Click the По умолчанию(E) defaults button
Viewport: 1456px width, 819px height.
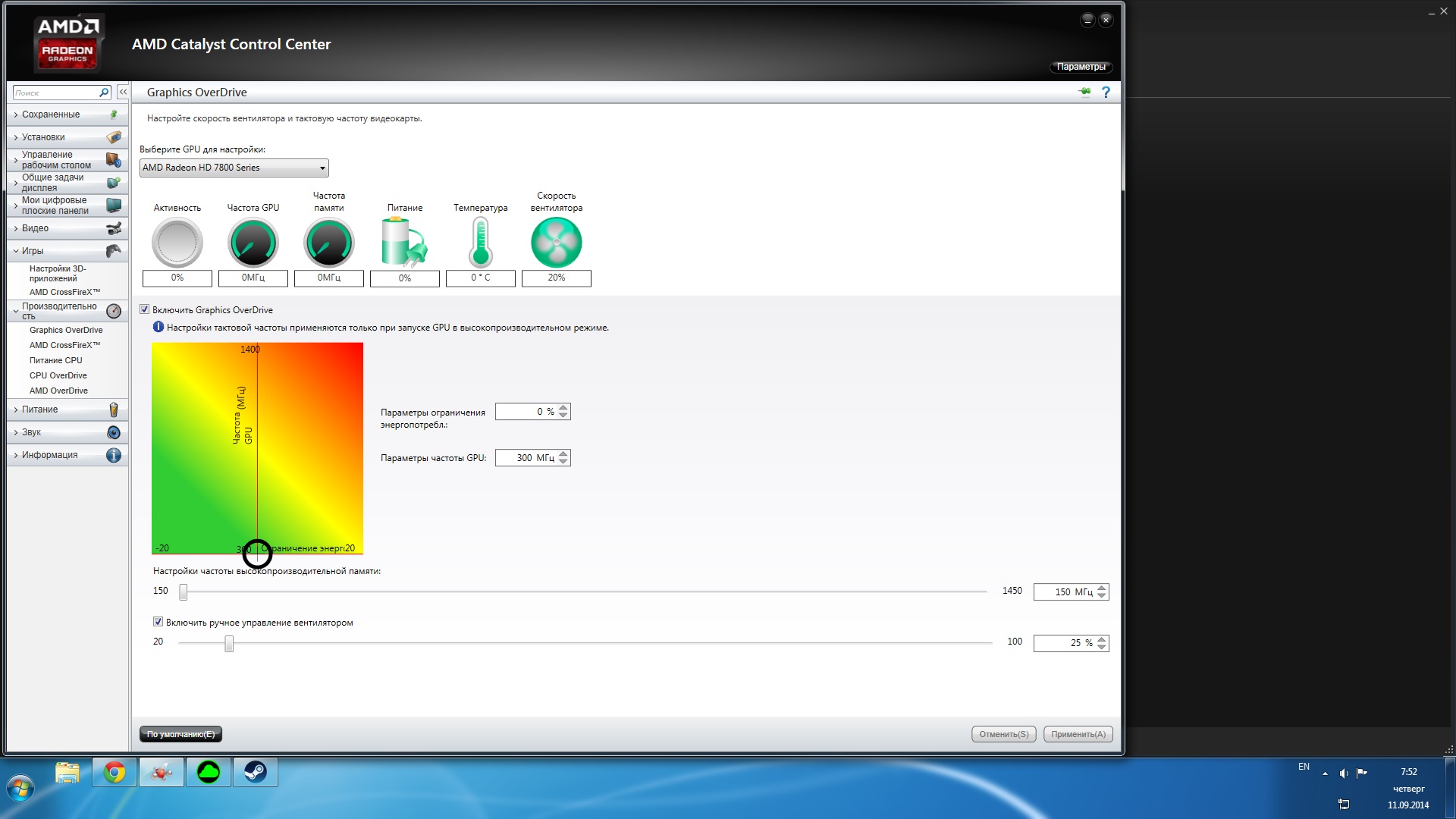[x=180, y=734]
